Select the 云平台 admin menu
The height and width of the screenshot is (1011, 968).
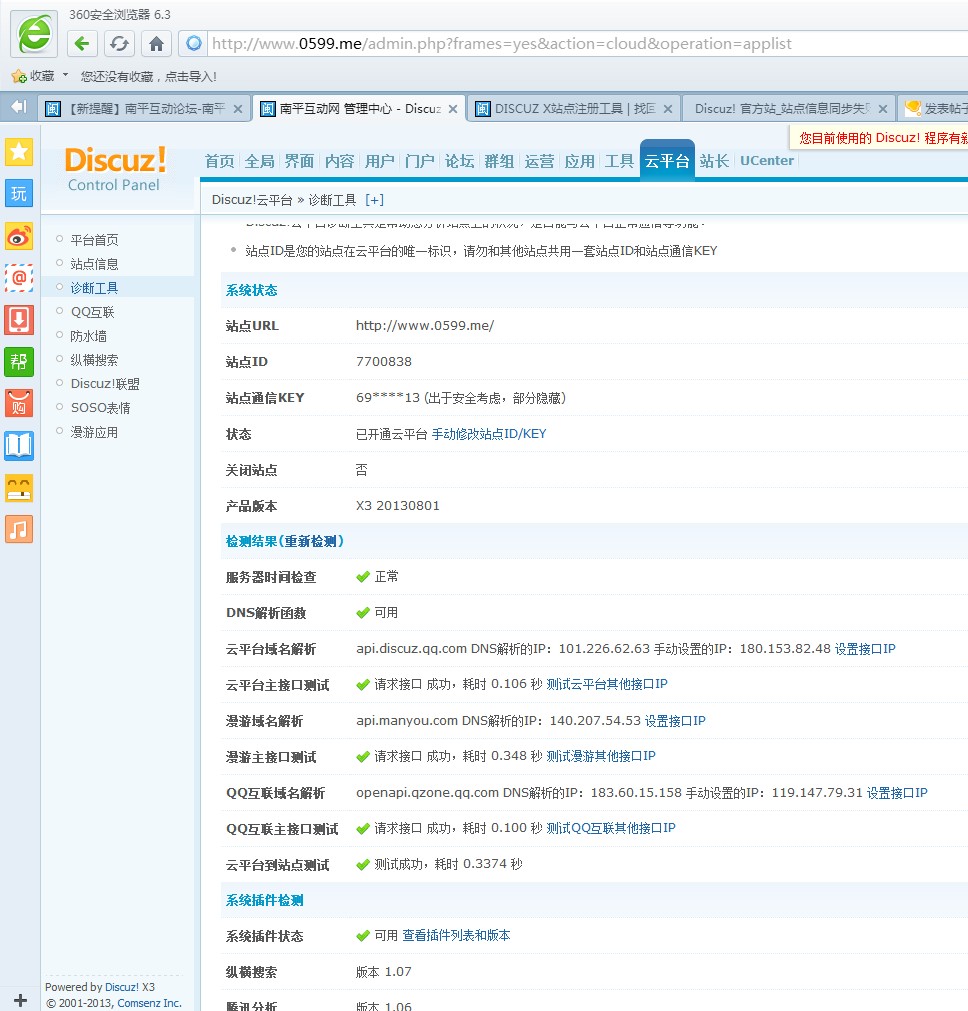pyautogui.click(x=667, y=160)
